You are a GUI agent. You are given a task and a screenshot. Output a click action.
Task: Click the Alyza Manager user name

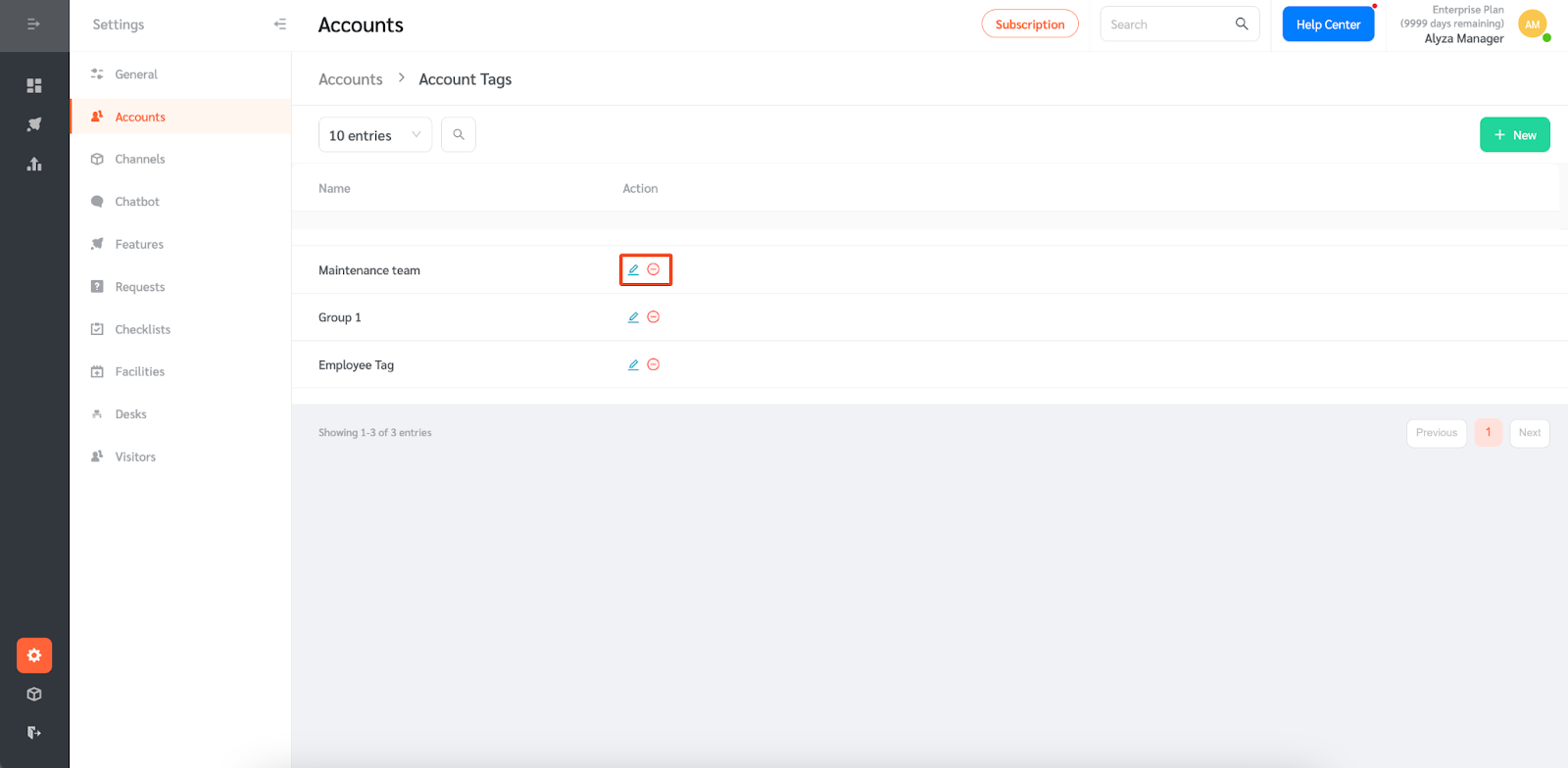pyautogui.click(x=1464, y=39)
